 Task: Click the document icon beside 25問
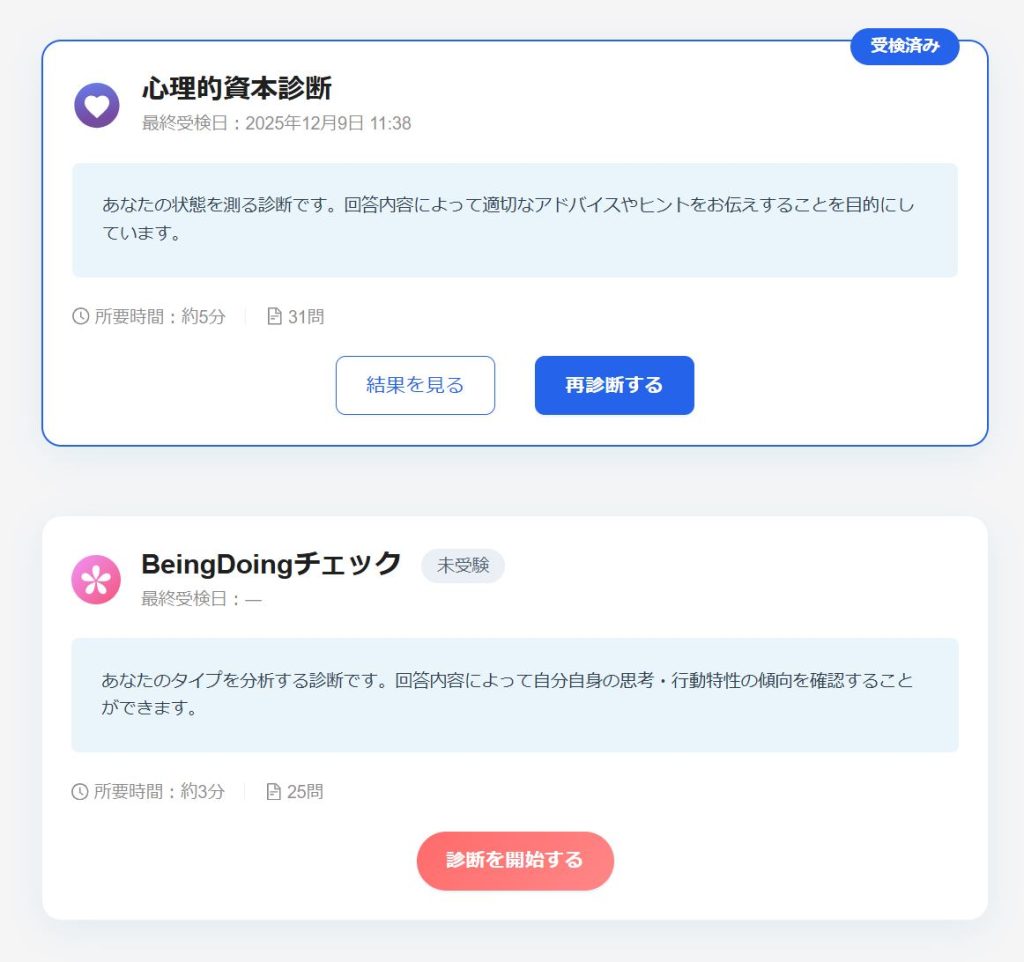click(273, 792)
